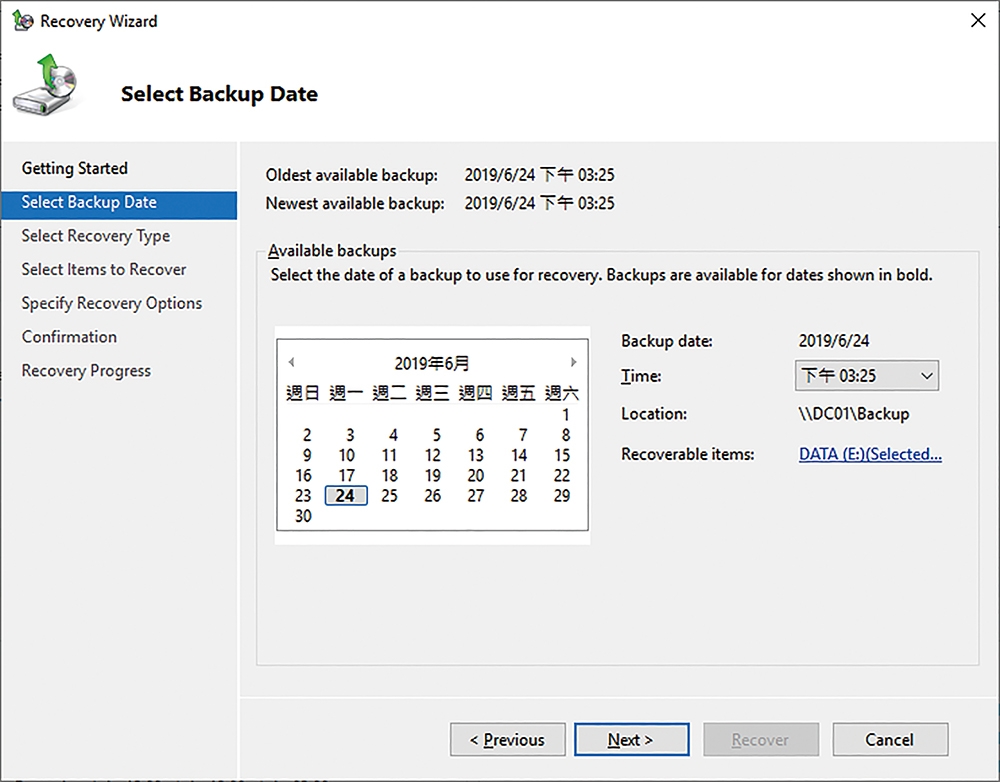
Task: Click the 週三 weekday header
Action: (432, 393)
